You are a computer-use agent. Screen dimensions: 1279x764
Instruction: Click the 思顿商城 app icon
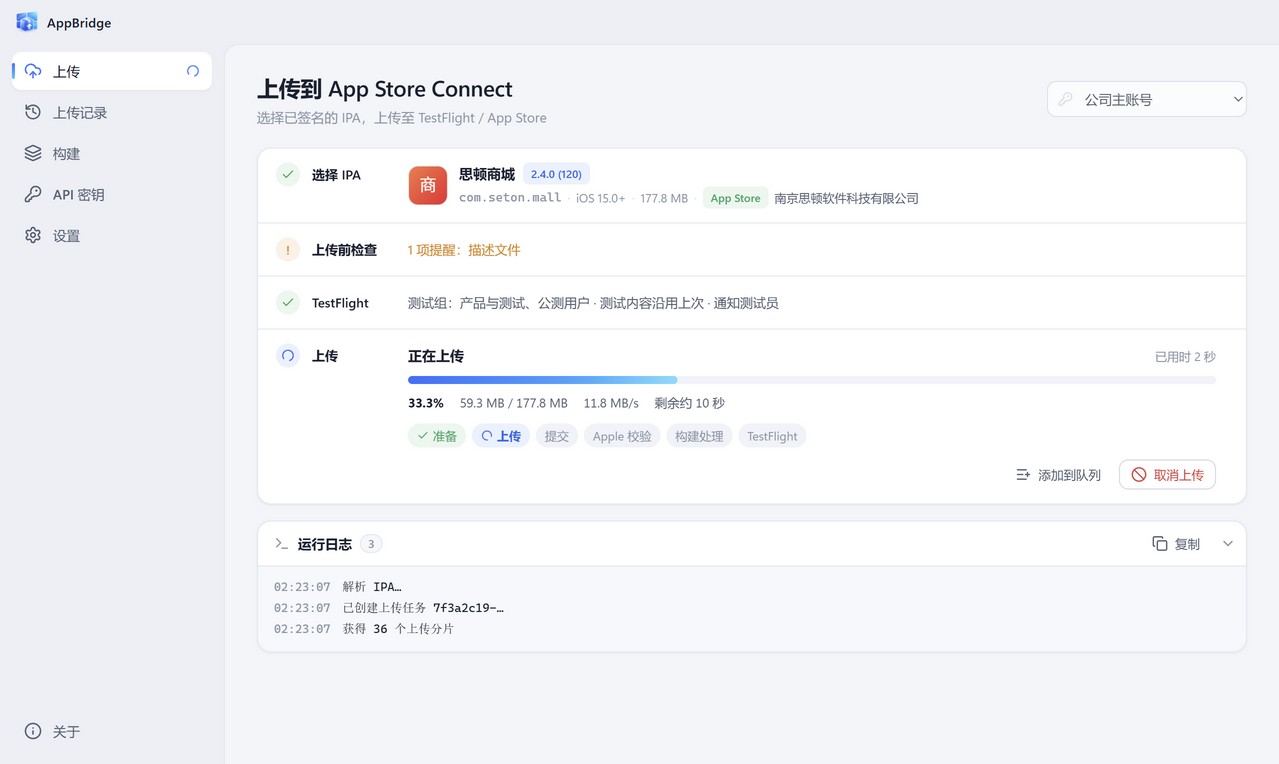(x=428, y=185)
